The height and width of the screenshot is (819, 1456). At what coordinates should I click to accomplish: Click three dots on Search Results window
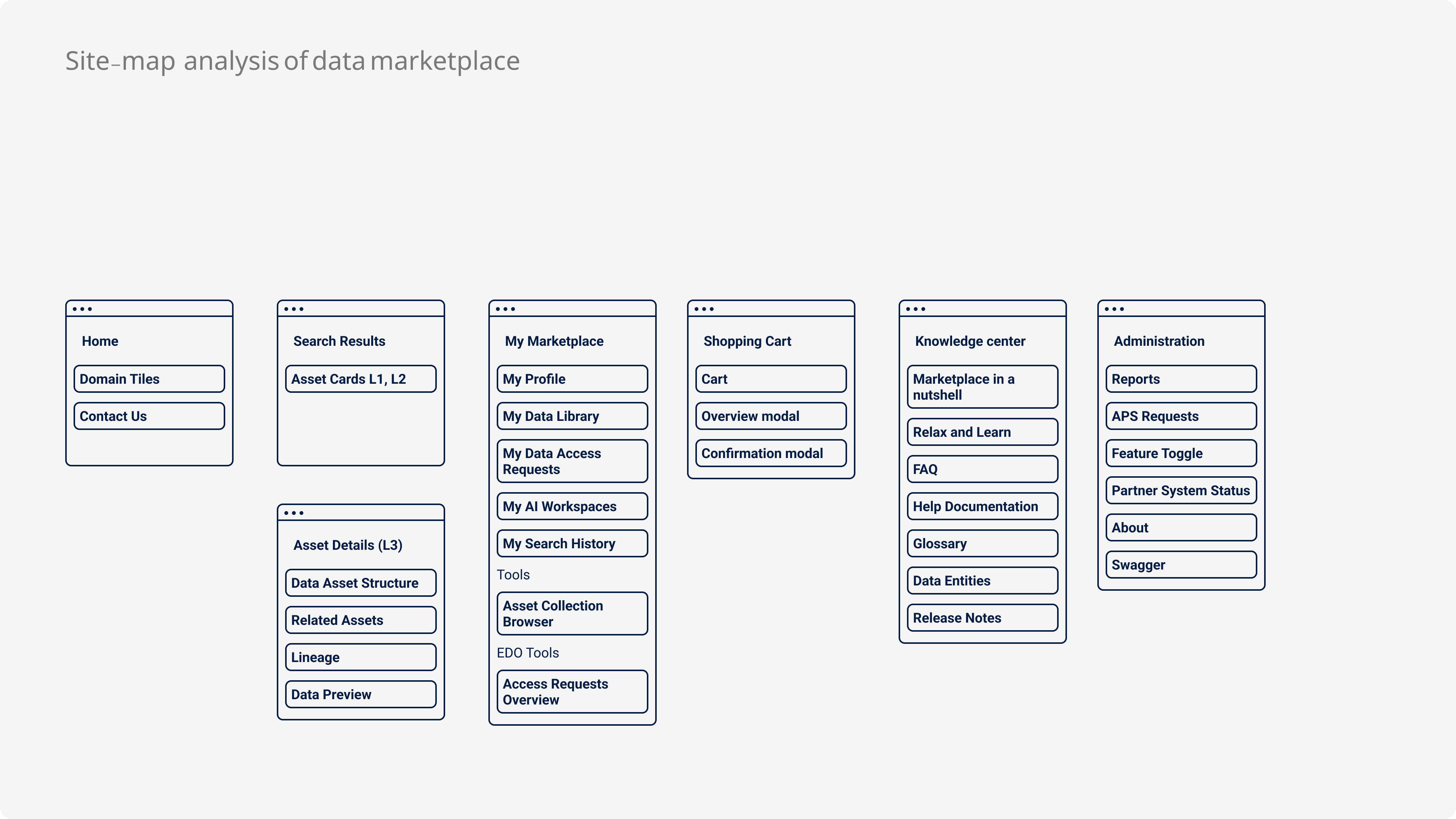[x=294, y=309]
